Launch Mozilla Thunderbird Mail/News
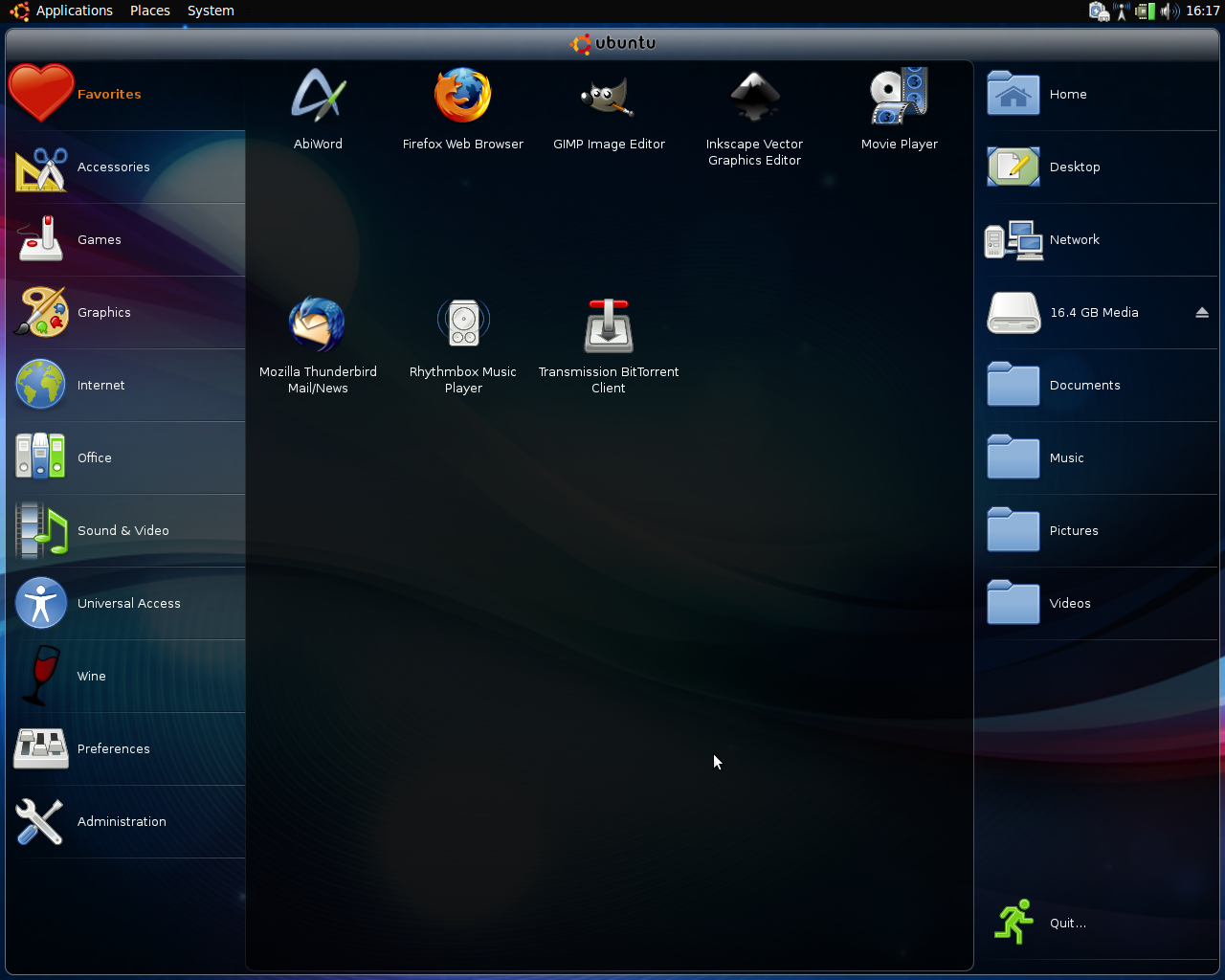 318,345
